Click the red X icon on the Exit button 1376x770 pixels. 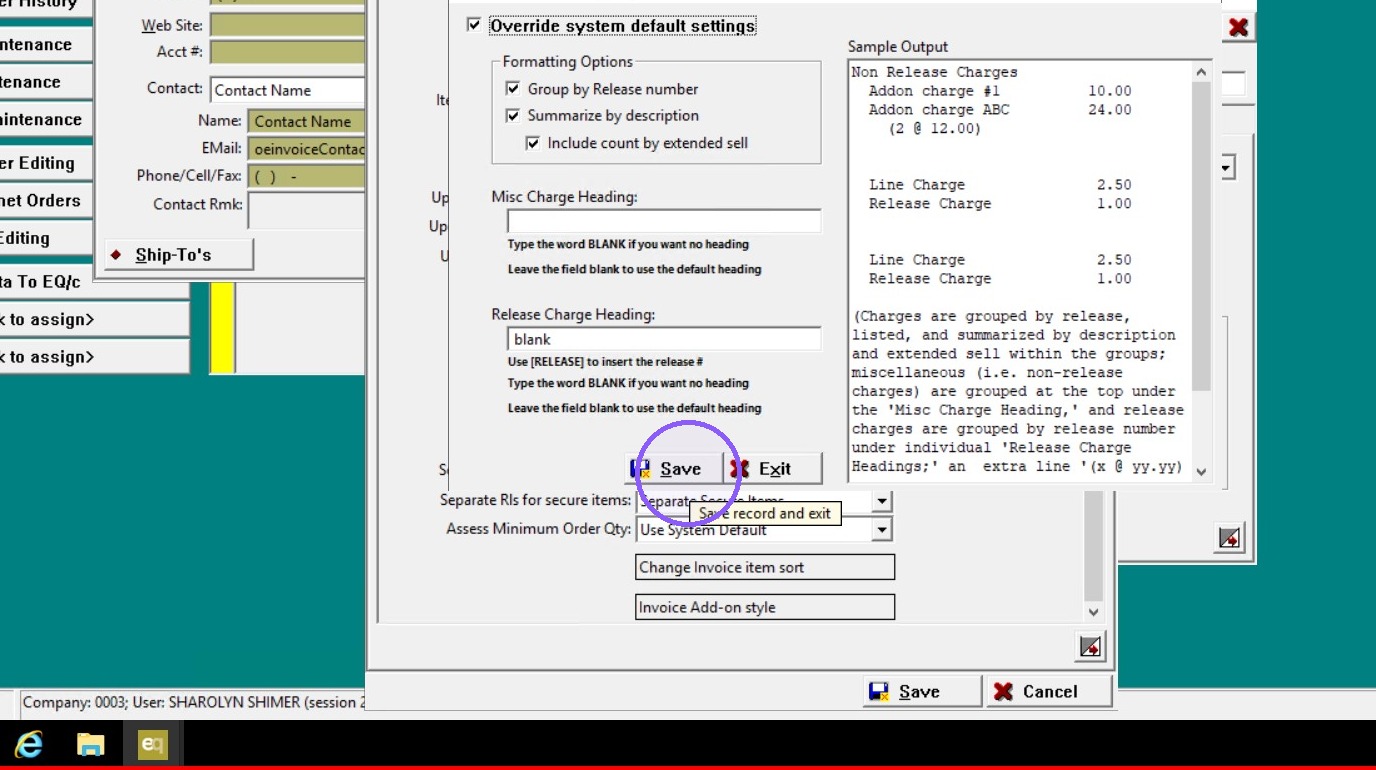click(x=739, y=468)
